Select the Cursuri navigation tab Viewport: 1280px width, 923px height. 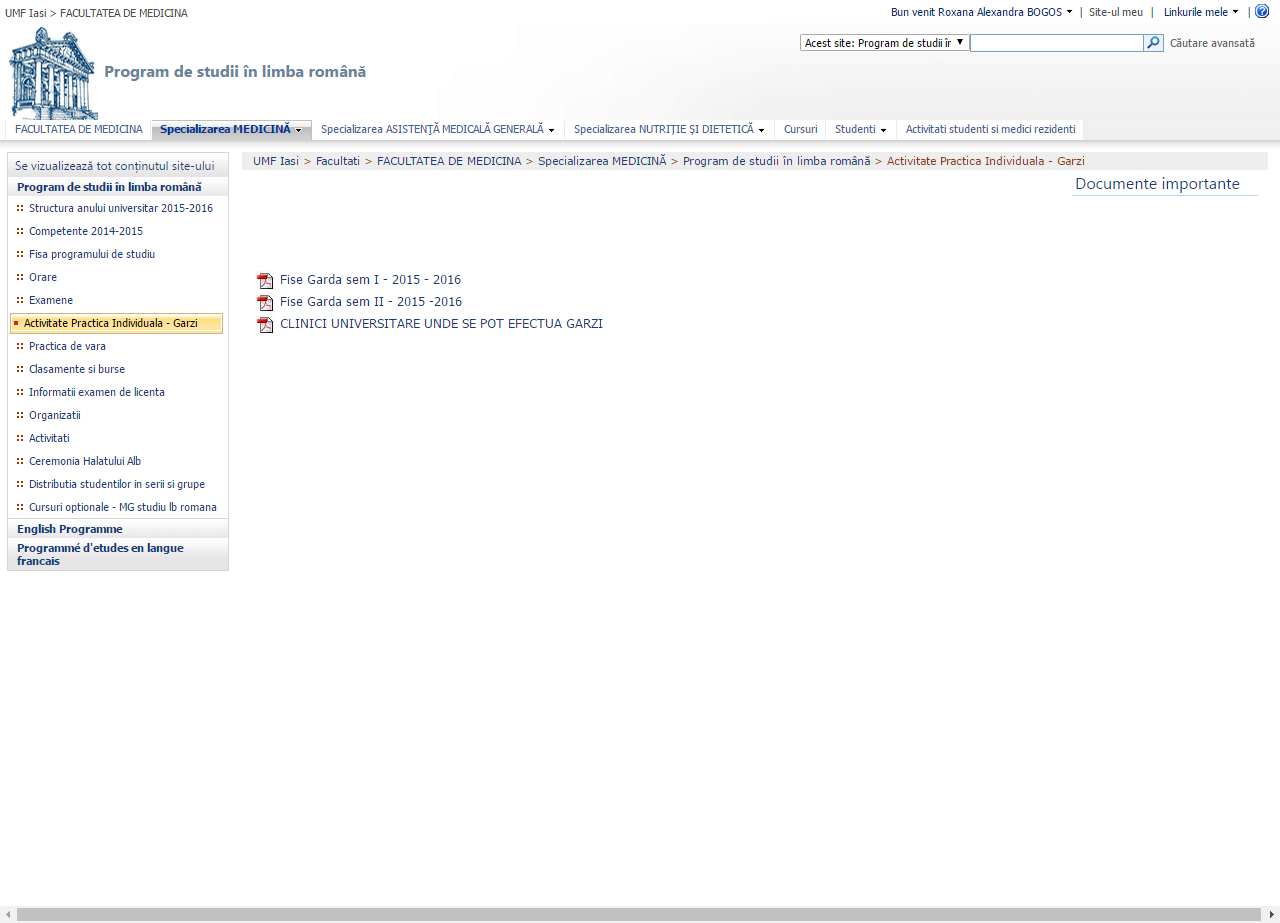pyautogui.click(x=800, y=129)
